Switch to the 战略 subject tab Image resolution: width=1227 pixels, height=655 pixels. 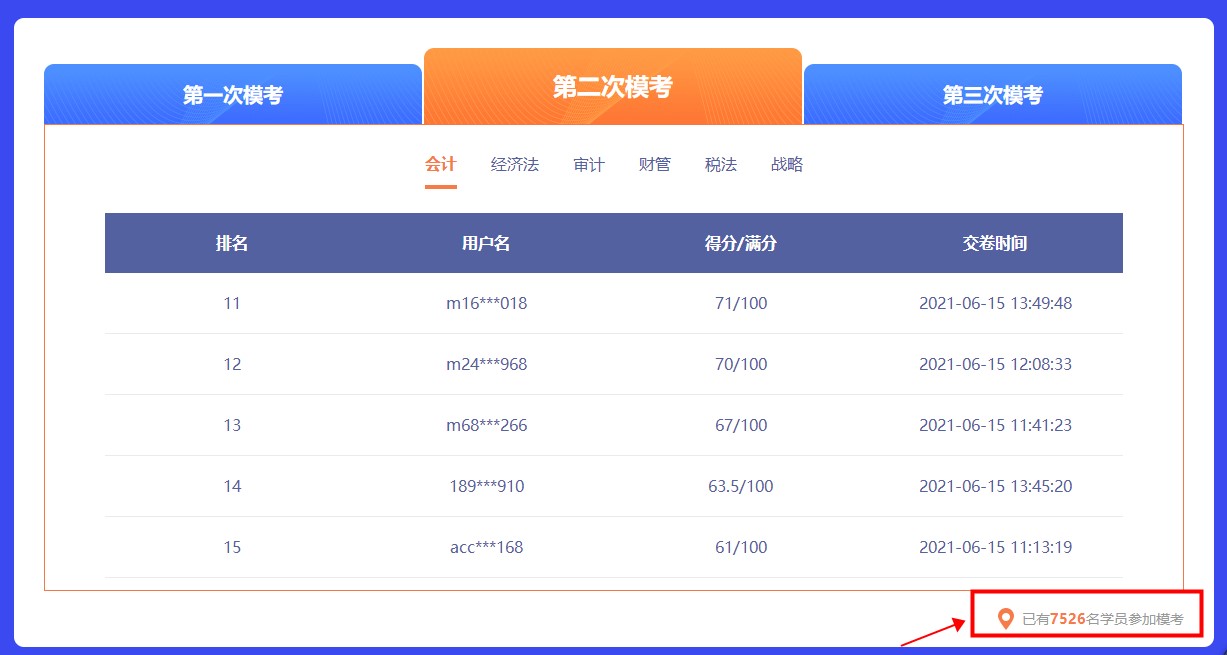point(787,165)
